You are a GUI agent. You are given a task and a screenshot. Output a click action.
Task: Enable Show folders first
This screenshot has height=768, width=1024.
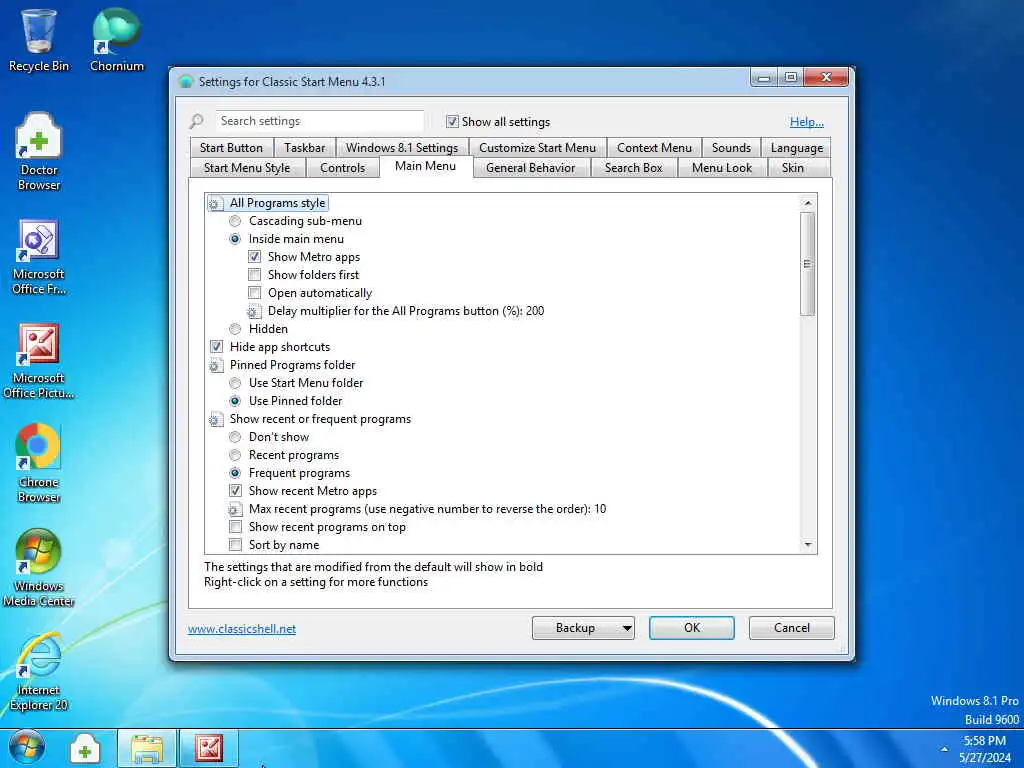(254, 275)
